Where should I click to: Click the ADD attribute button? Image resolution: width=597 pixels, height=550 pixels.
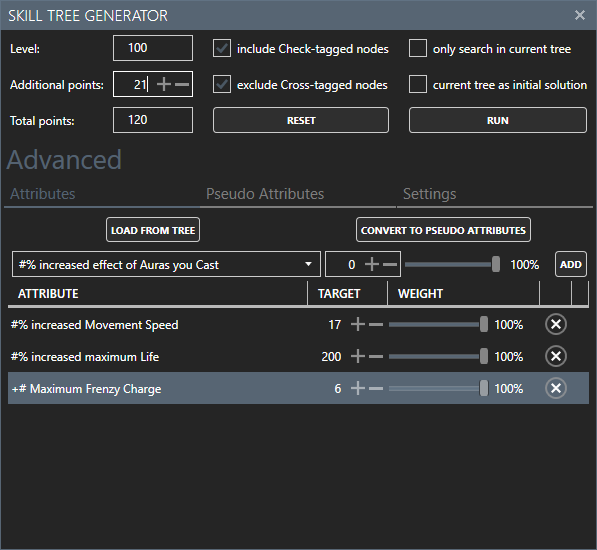(571, 264)
